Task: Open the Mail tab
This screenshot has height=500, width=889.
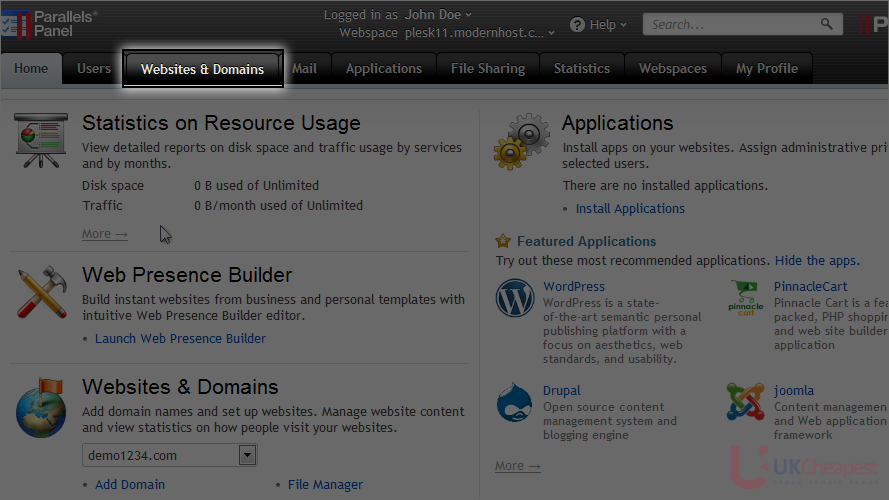Action: (304, 69)
